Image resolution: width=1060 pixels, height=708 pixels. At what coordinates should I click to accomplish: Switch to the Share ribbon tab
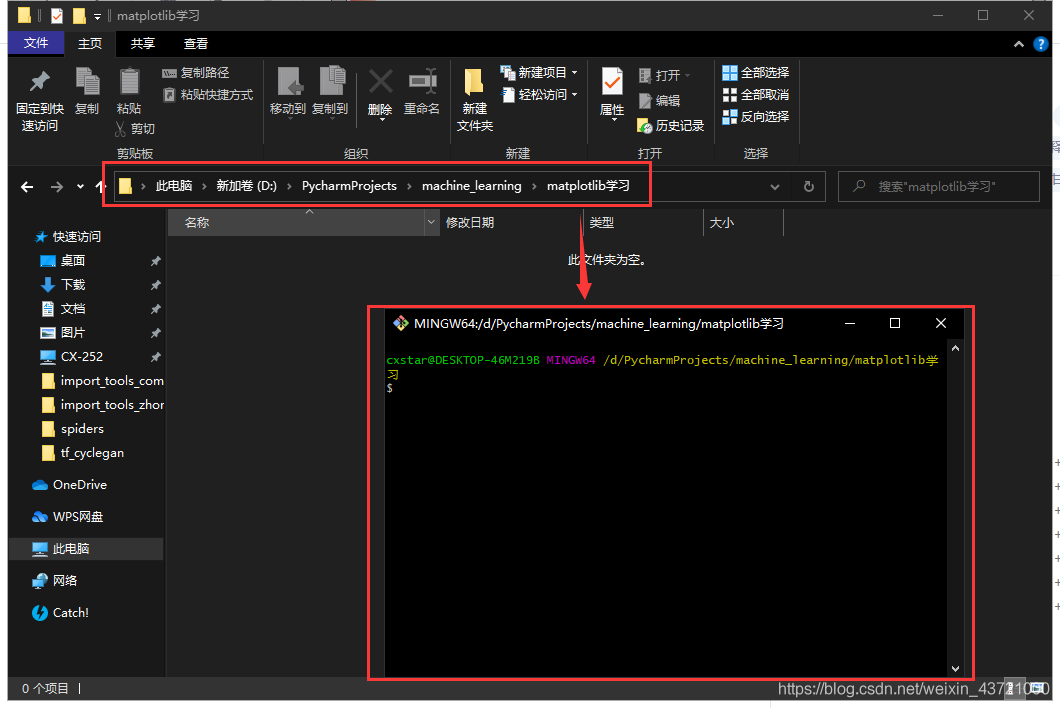[143, 43]
